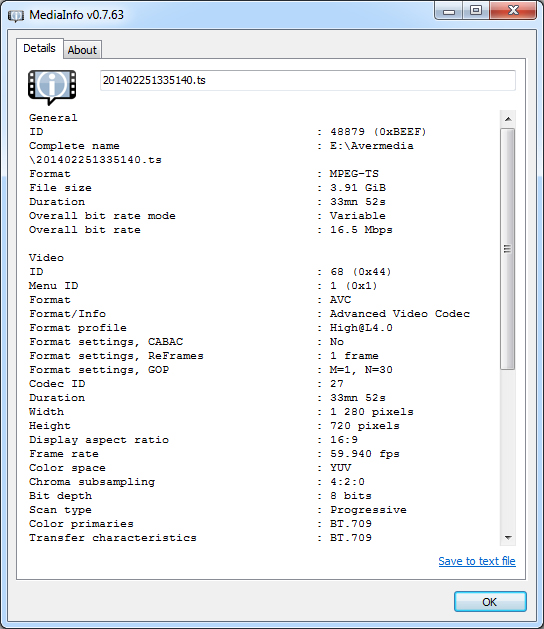Click the '68 (0x44)' video ID value
The image size is (544, 629).
coord(361,272)
